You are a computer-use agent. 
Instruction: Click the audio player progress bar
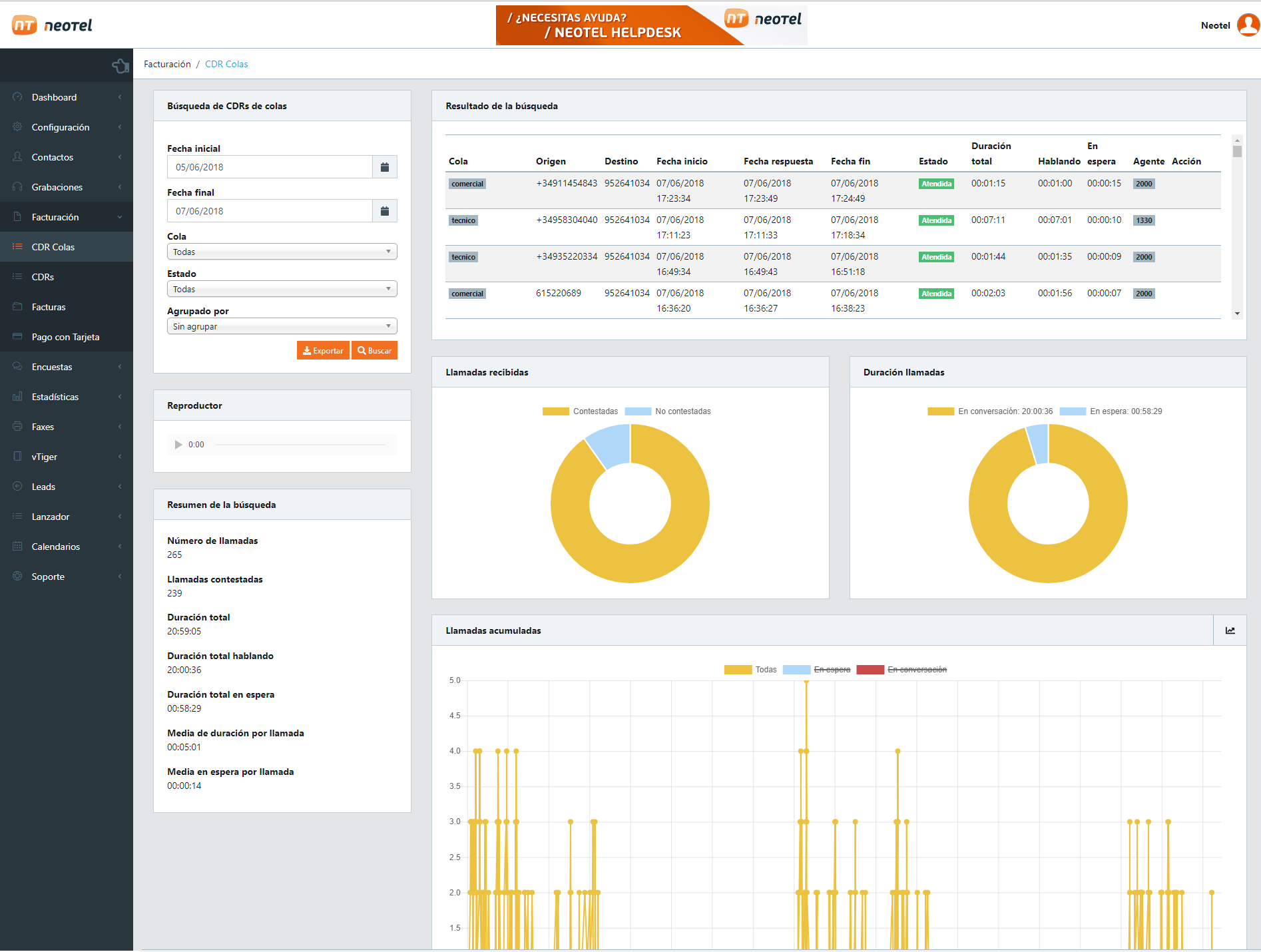(x=300, y=445)
